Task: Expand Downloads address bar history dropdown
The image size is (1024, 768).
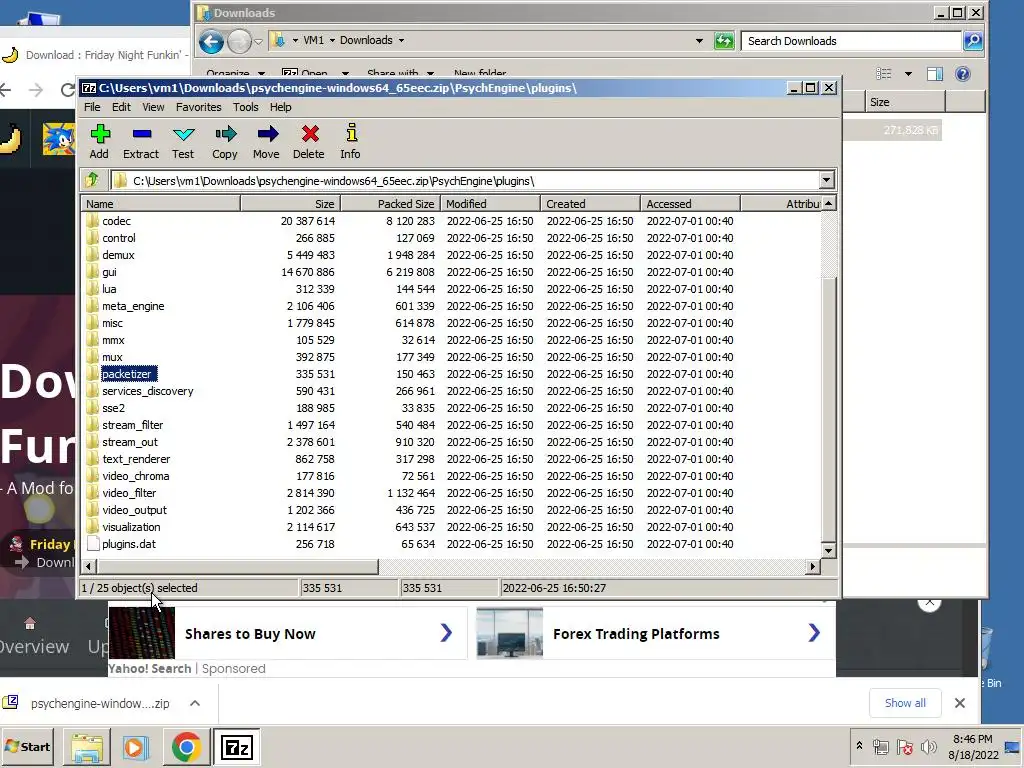Action: pyautogui.click(x=699, y=40)
